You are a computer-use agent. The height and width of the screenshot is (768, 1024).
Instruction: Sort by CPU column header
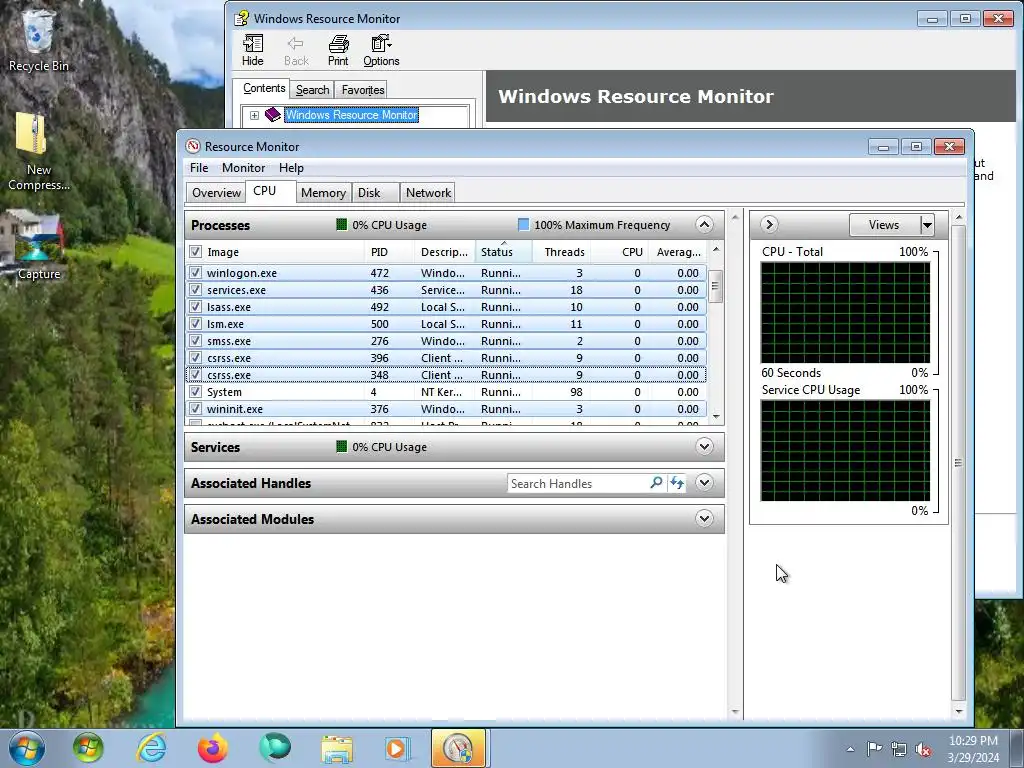pyautogui.click(x=620, y=251)
